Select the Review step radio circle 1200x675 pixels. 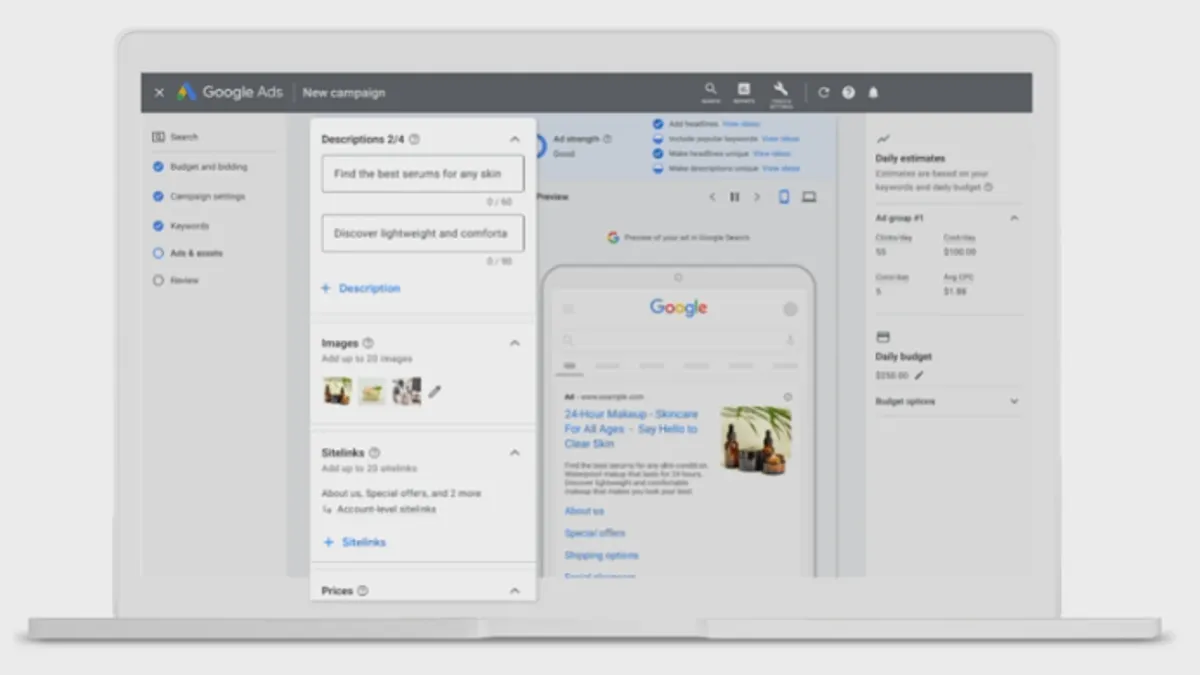(158, 281)
